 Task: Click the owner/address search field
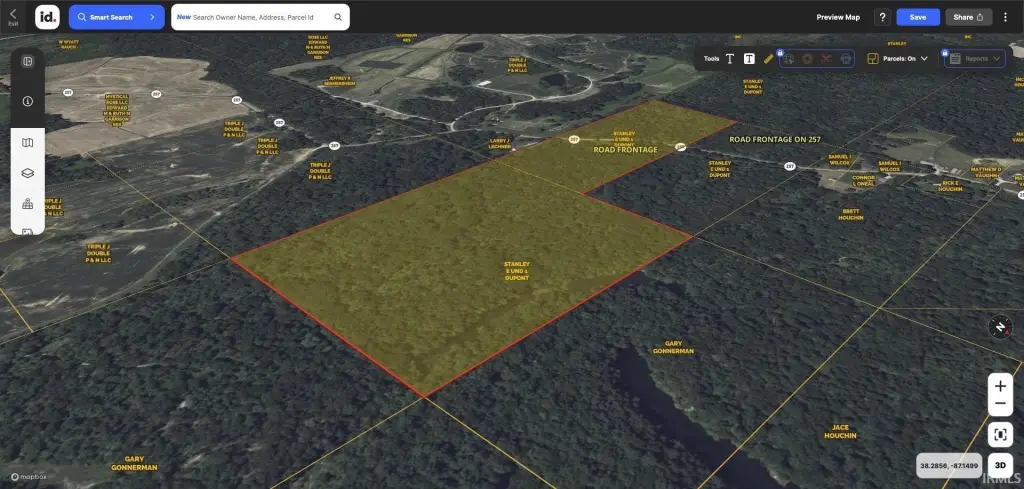(260, 17)
